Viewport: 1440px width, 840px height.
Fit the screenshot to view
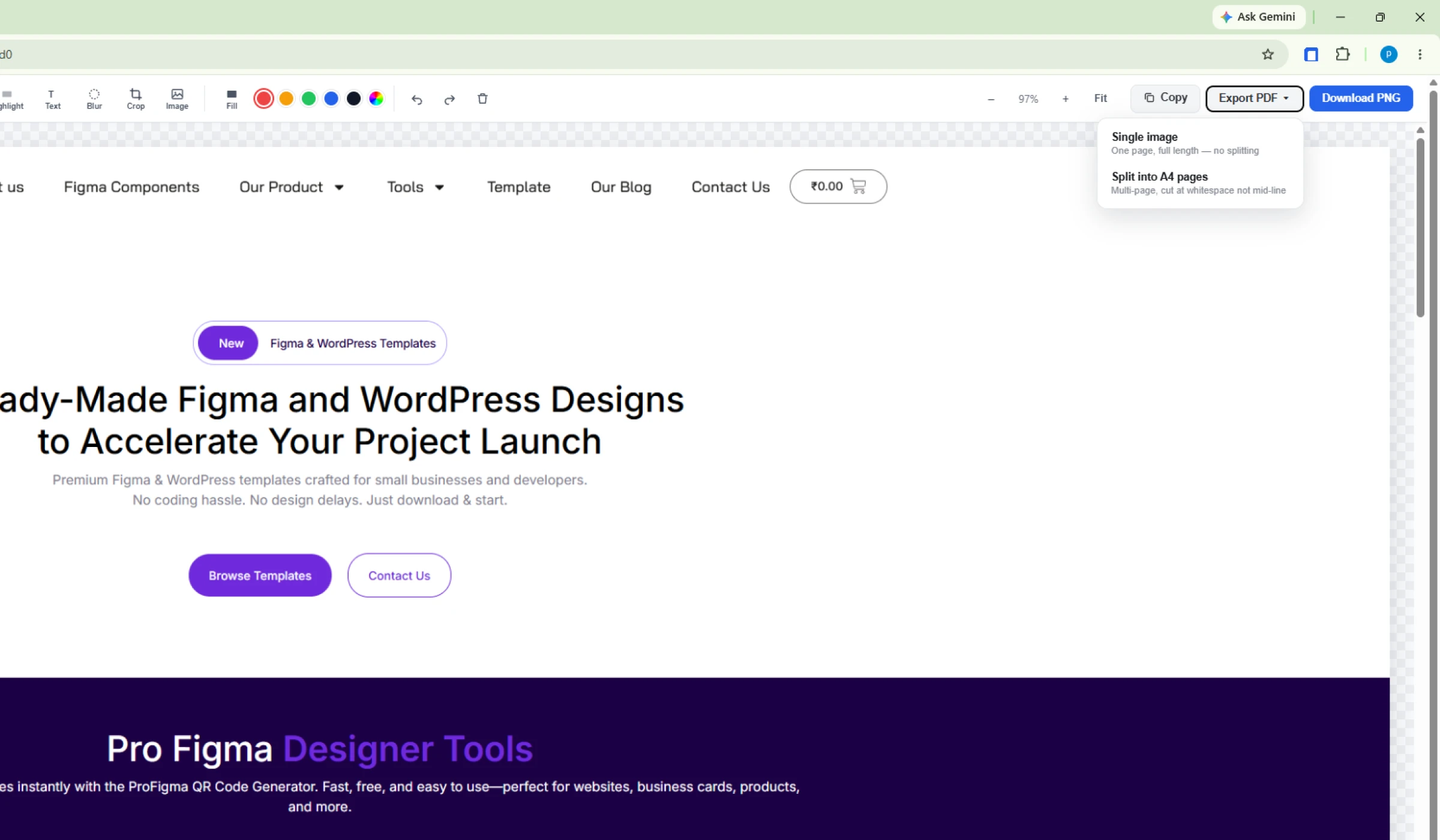click(1100, 98)
